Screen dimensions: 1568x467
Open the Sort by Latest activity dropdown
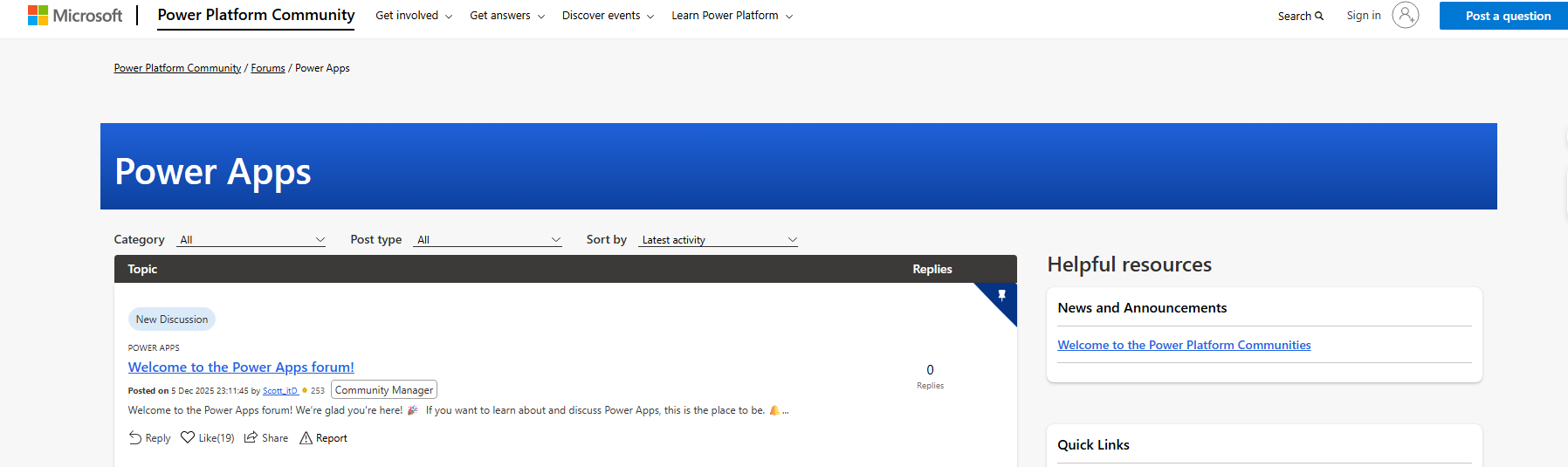[x=719, y=239]
